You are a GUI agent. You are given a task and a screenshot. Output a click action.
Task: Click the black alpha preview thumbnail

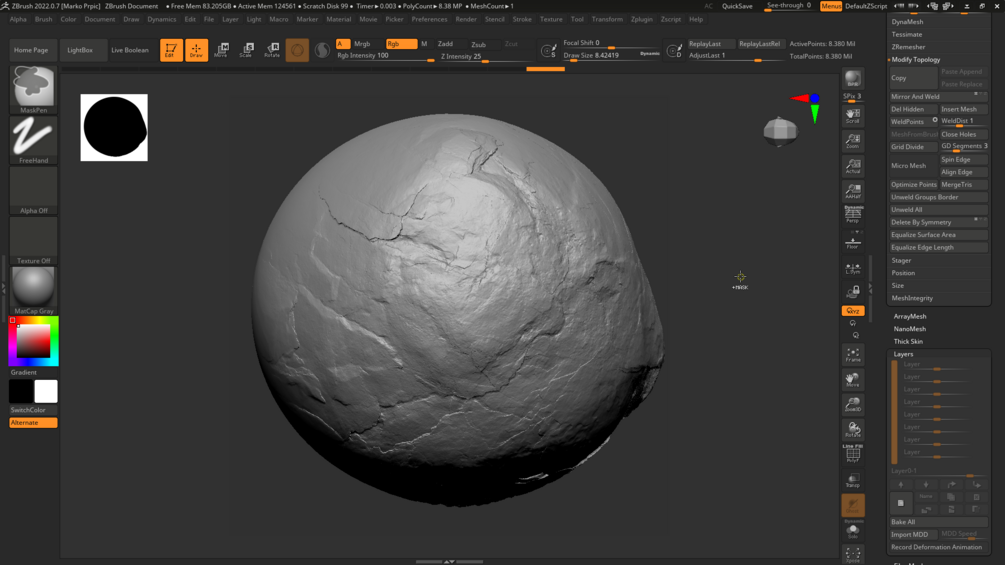(x=114, y=127)
